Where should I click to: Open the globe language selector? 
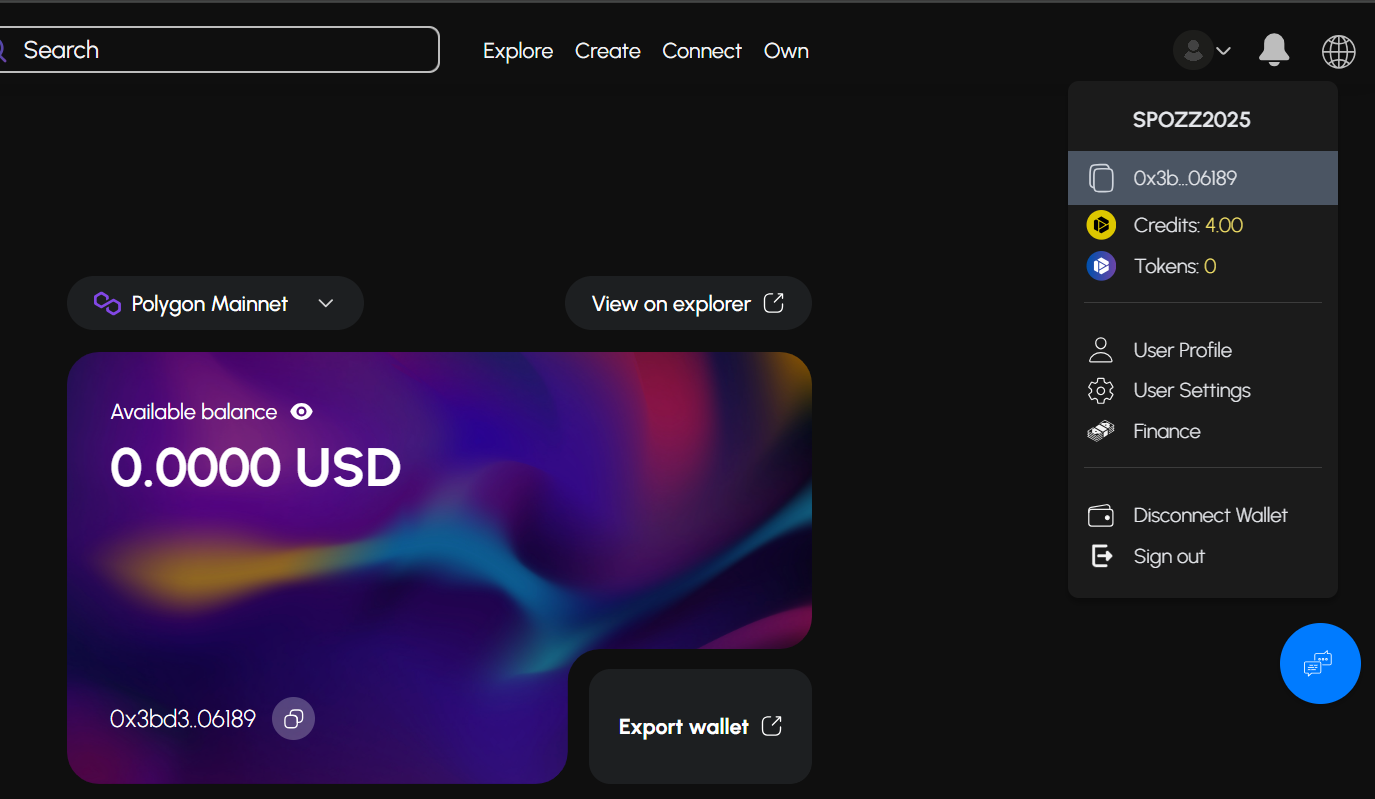coord(1338,51)
